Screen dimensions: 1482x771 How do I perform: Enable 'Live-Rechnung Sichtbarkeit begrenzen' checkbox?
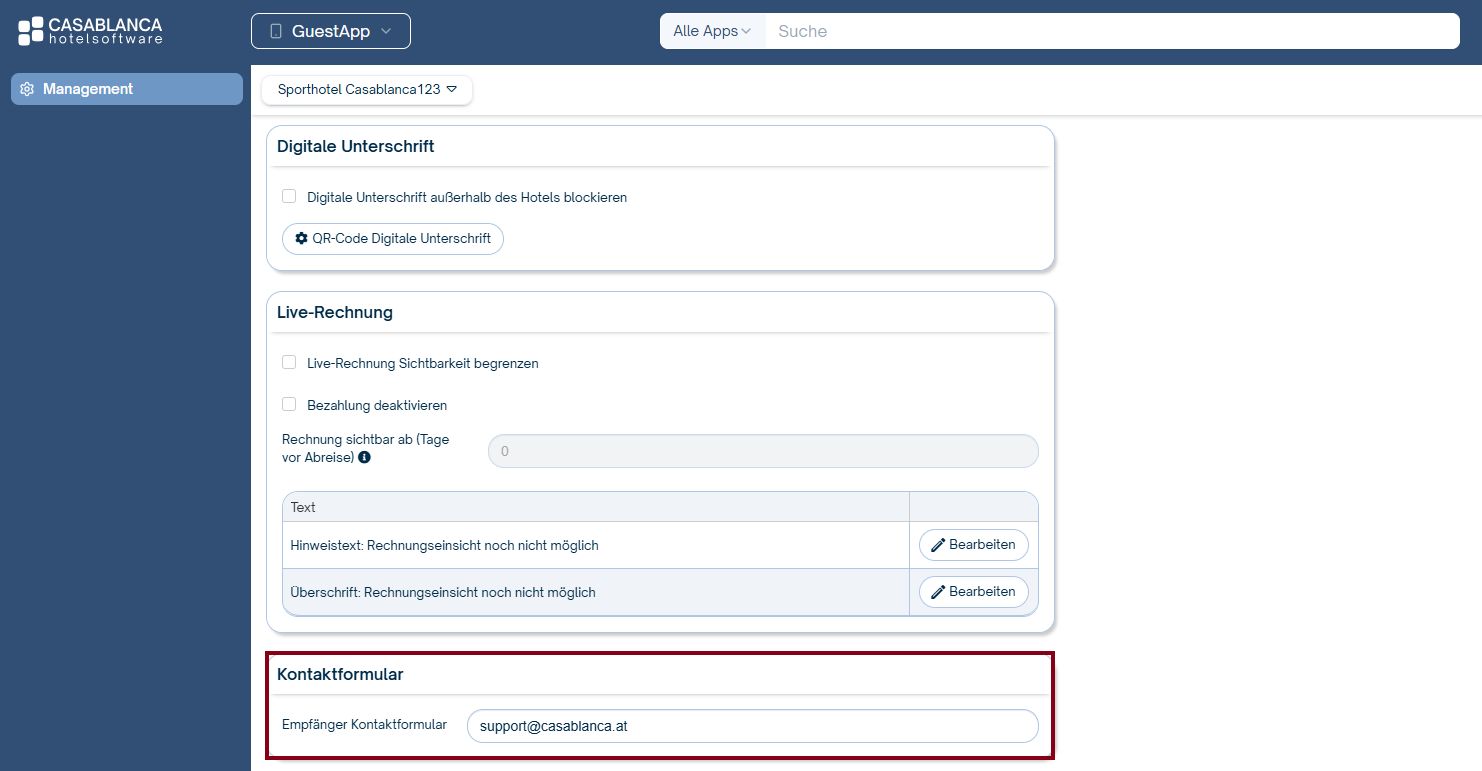coord(289,362)
